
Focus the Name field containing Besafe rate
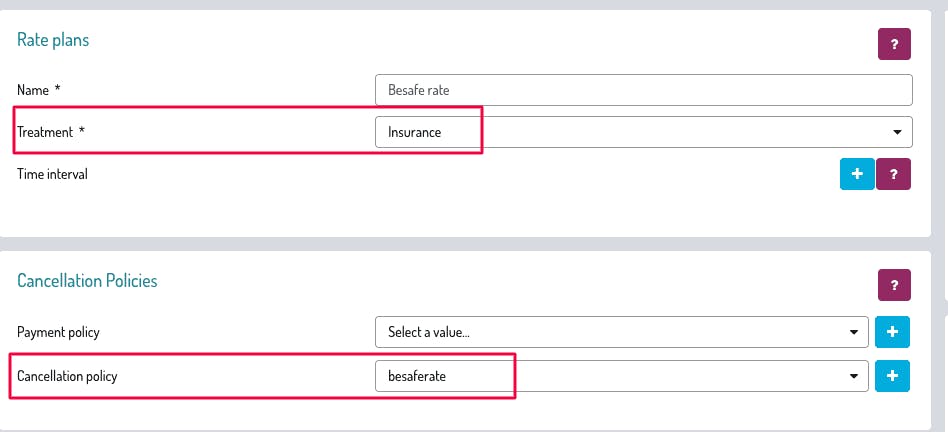tap(643, 90)
